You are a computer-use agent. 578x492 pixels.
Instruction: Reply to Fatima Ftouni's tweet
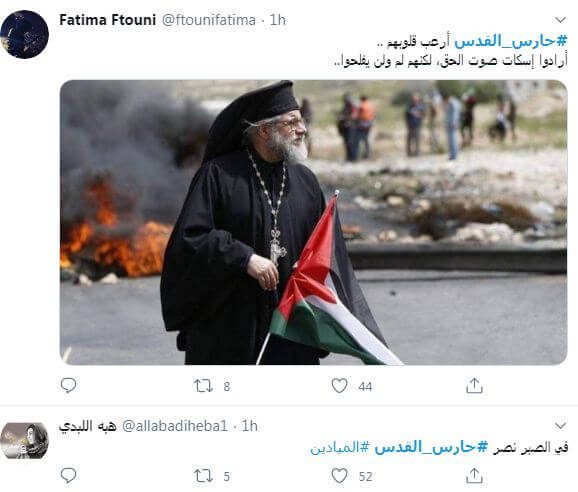pos(68,385)
